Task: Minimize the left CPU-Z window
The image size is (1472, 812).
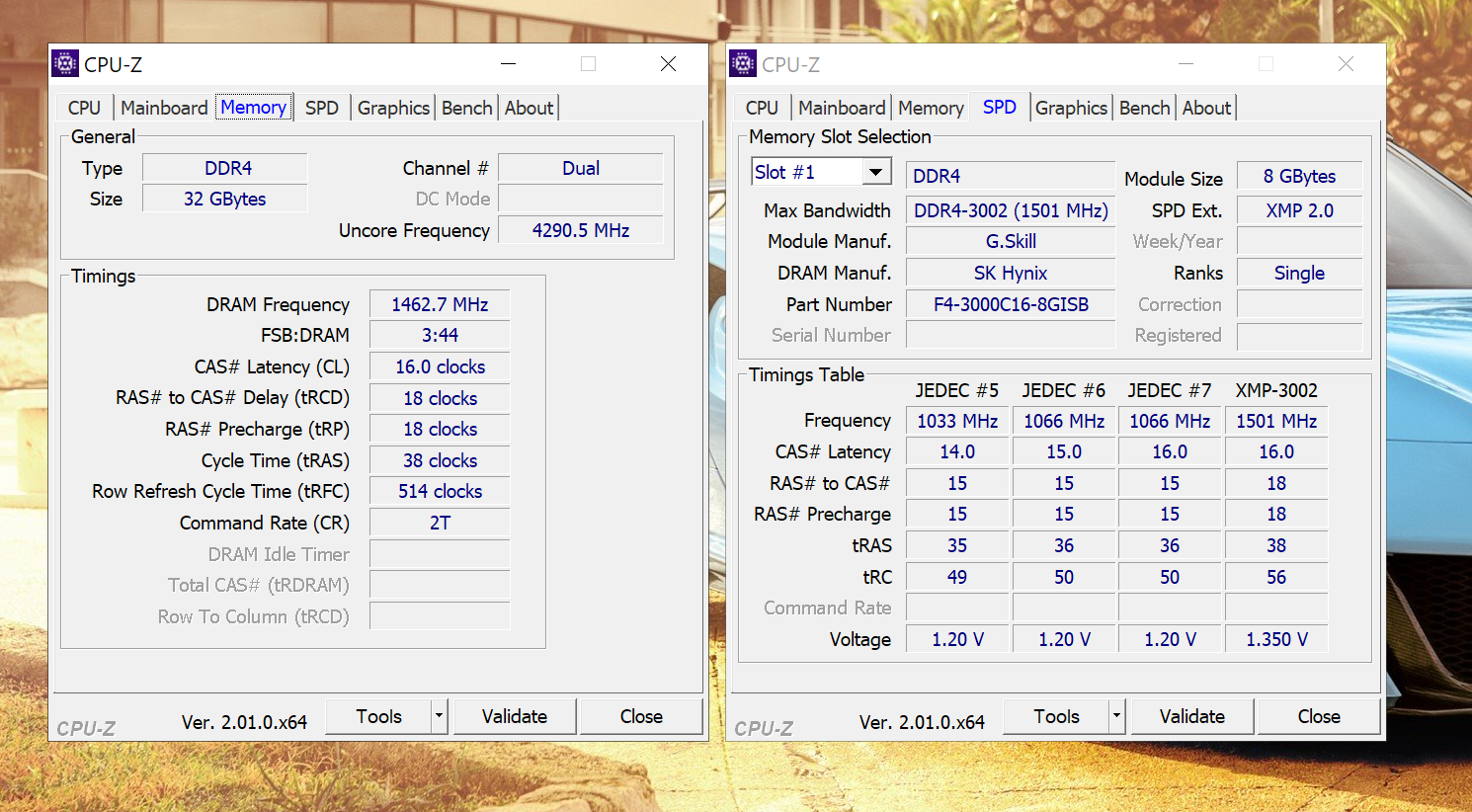Action: [509, 64]
